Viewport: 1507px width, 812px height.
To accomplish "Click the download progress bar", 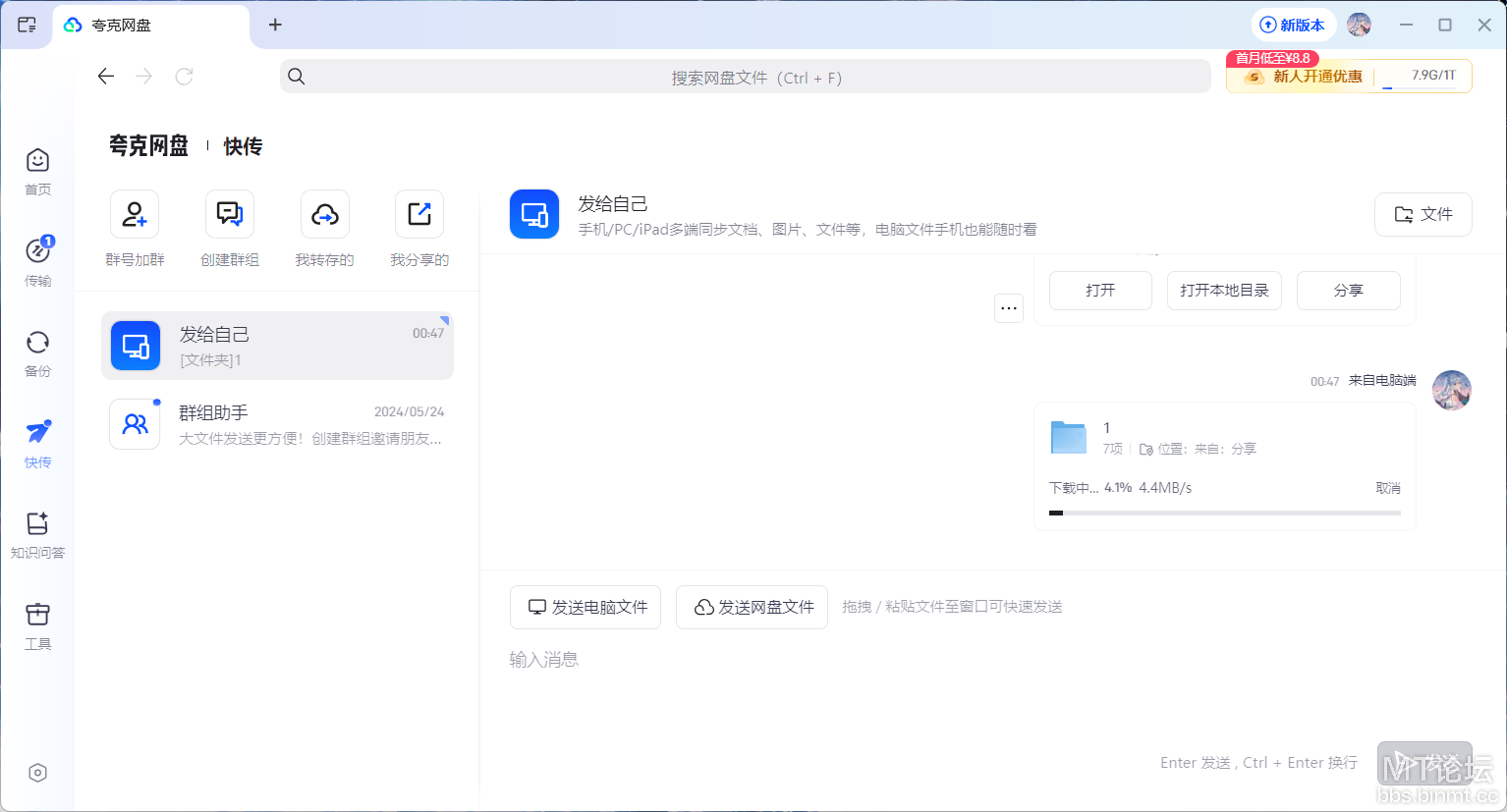I will [x=1224, y=513].
